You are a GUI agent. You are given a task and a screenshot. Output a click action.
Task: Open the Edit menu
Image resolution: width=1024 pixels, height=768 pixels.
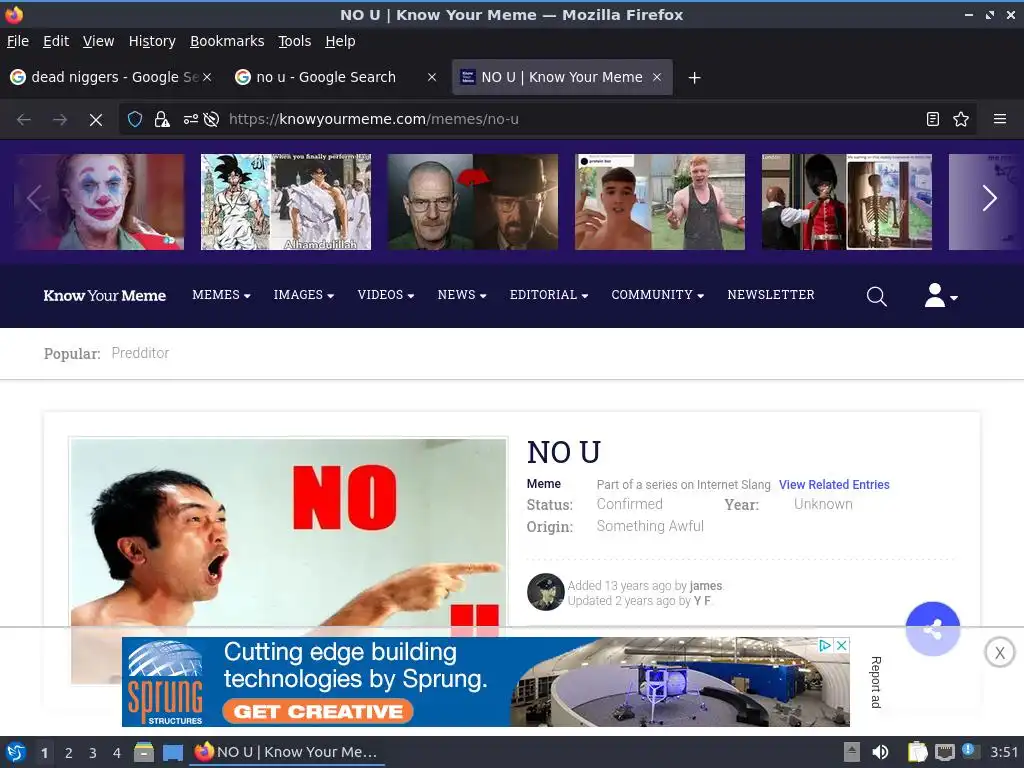point(56,41)
